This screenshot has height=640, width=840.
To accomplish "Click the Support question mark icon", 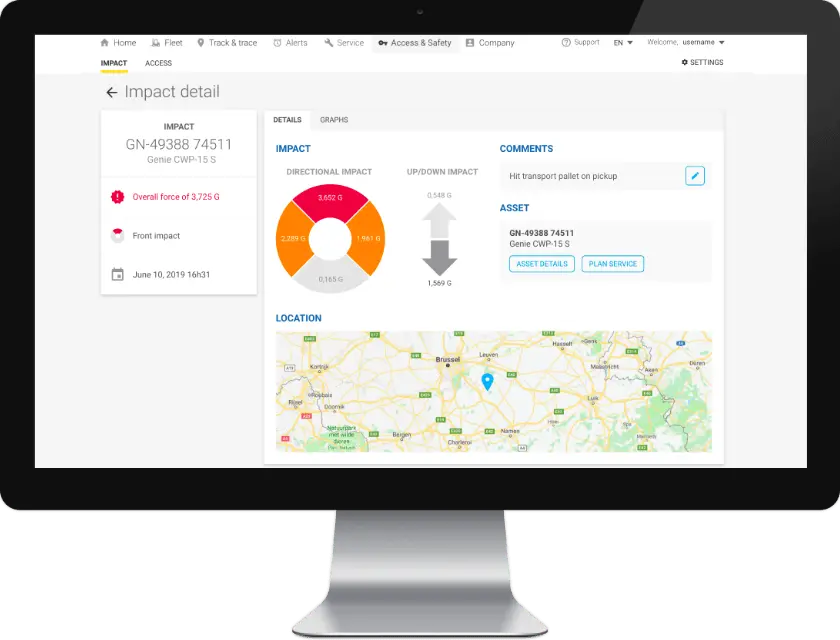I will [x=566, y=42].
